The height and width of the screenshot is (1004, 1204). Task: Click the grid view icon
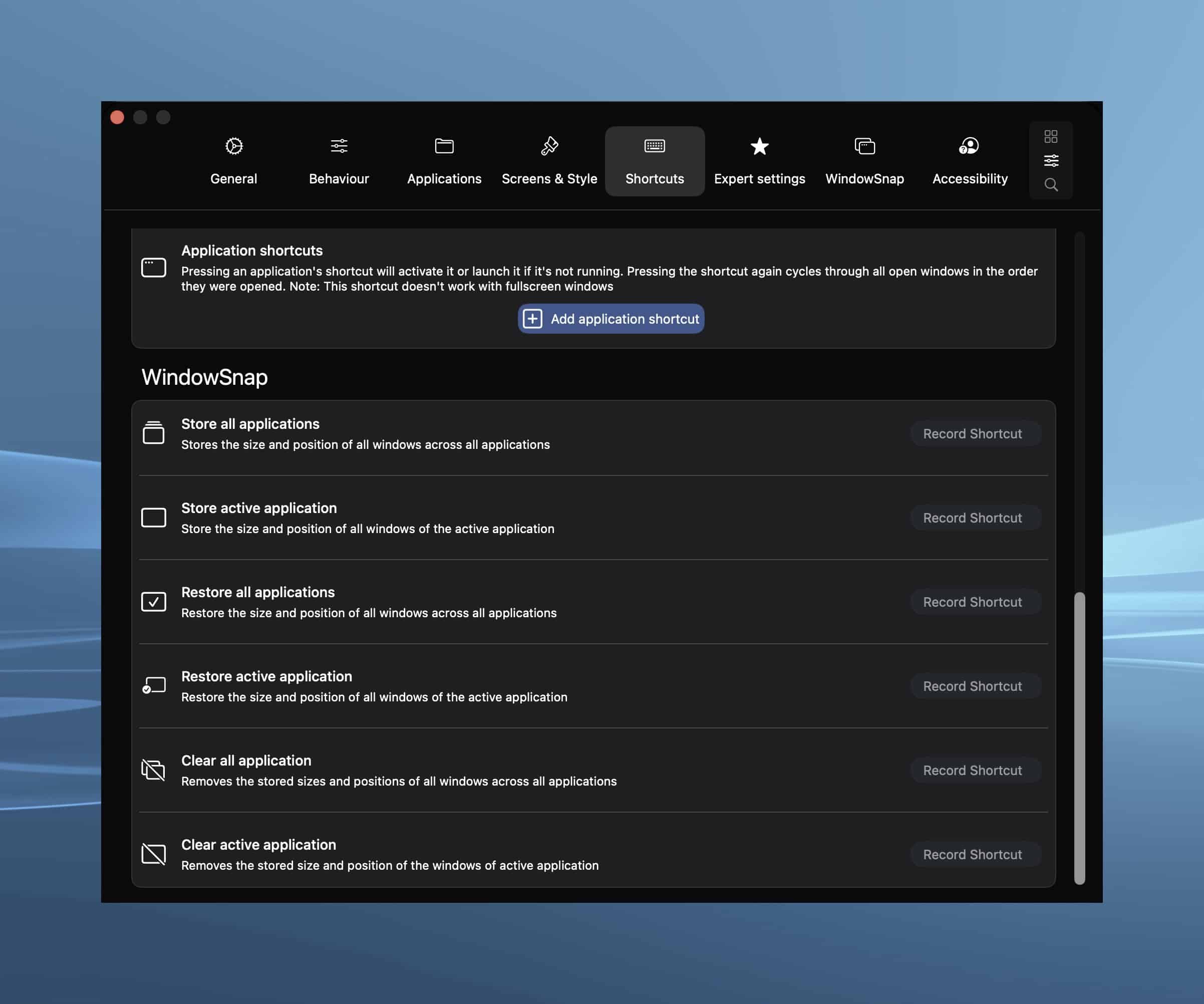click(x=1050, y=136)
